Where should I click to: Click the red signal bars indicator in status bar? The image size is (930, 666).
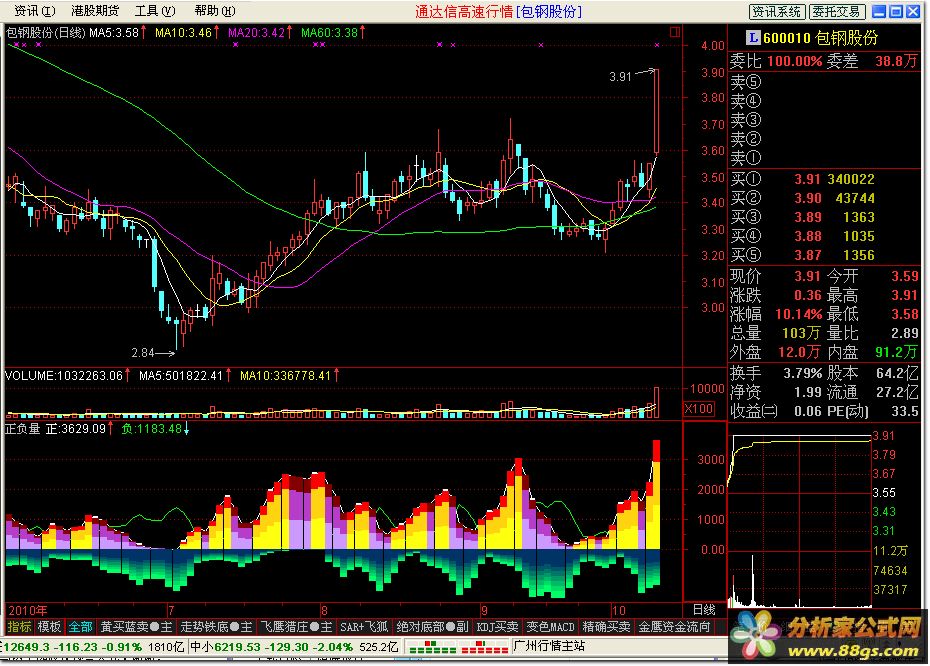(485, 647)
